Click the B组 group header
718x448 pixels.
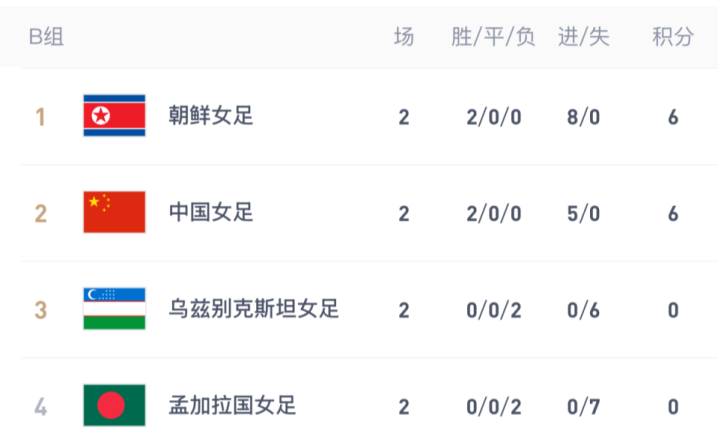tap(46, 38)
